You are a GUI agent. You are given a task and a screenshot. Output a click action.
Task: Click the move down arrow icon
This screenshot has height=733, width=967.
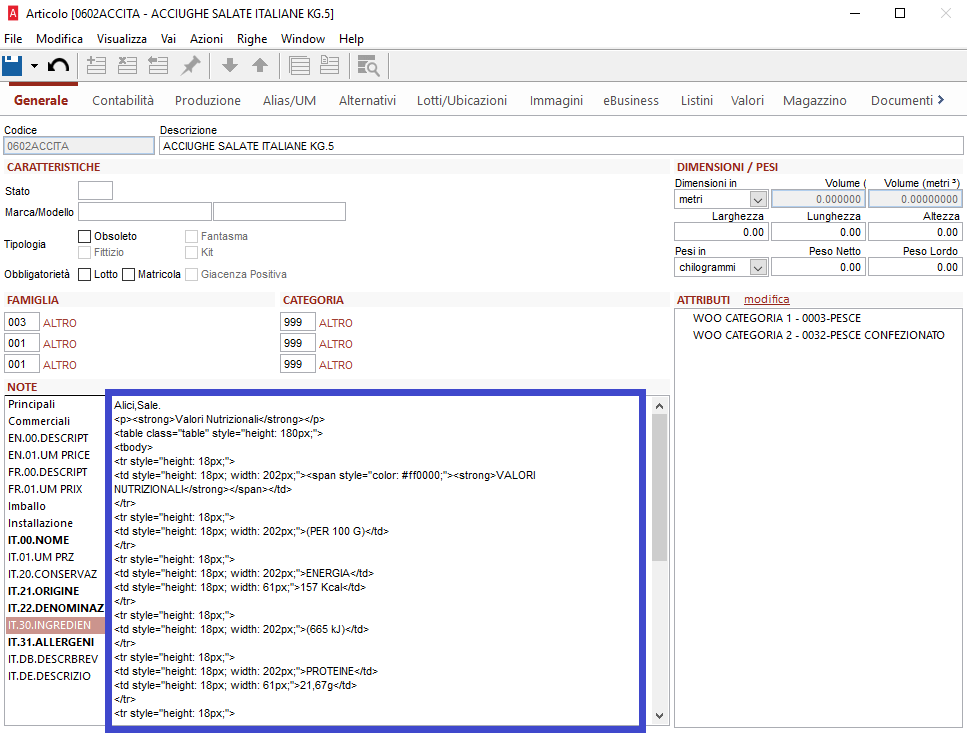click(x=230, y=66)
